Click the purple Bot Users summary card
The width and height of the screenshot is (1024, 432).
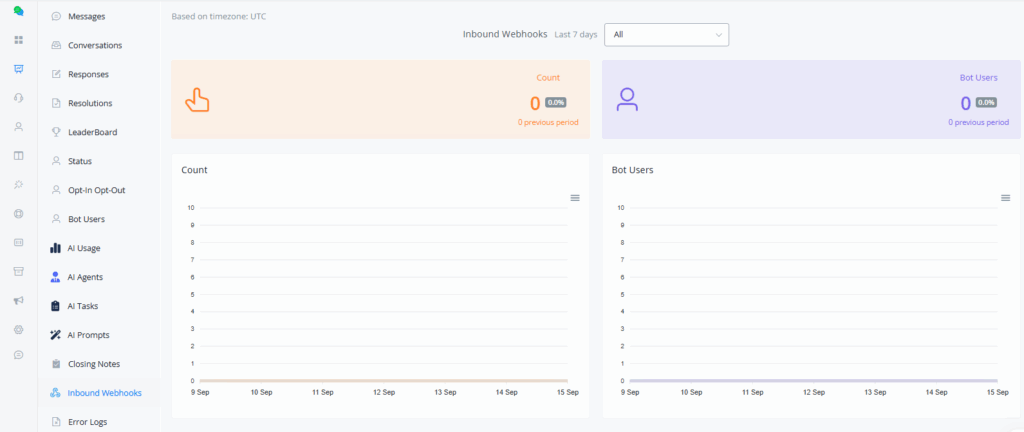pyautogui.click(x=811, y=99)
